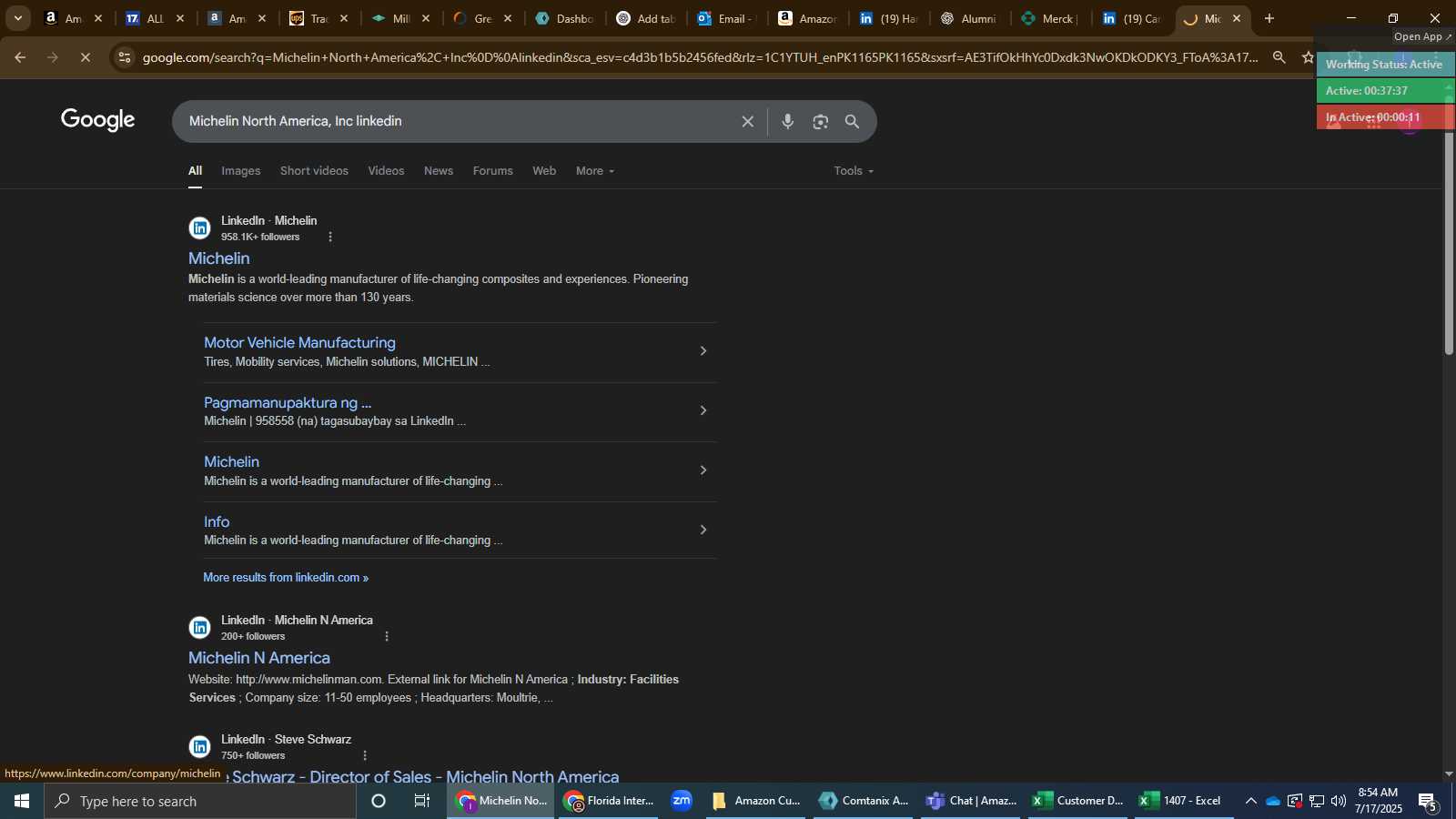
Task: Start voice search with microphone icon
Action: pos(788,121)
